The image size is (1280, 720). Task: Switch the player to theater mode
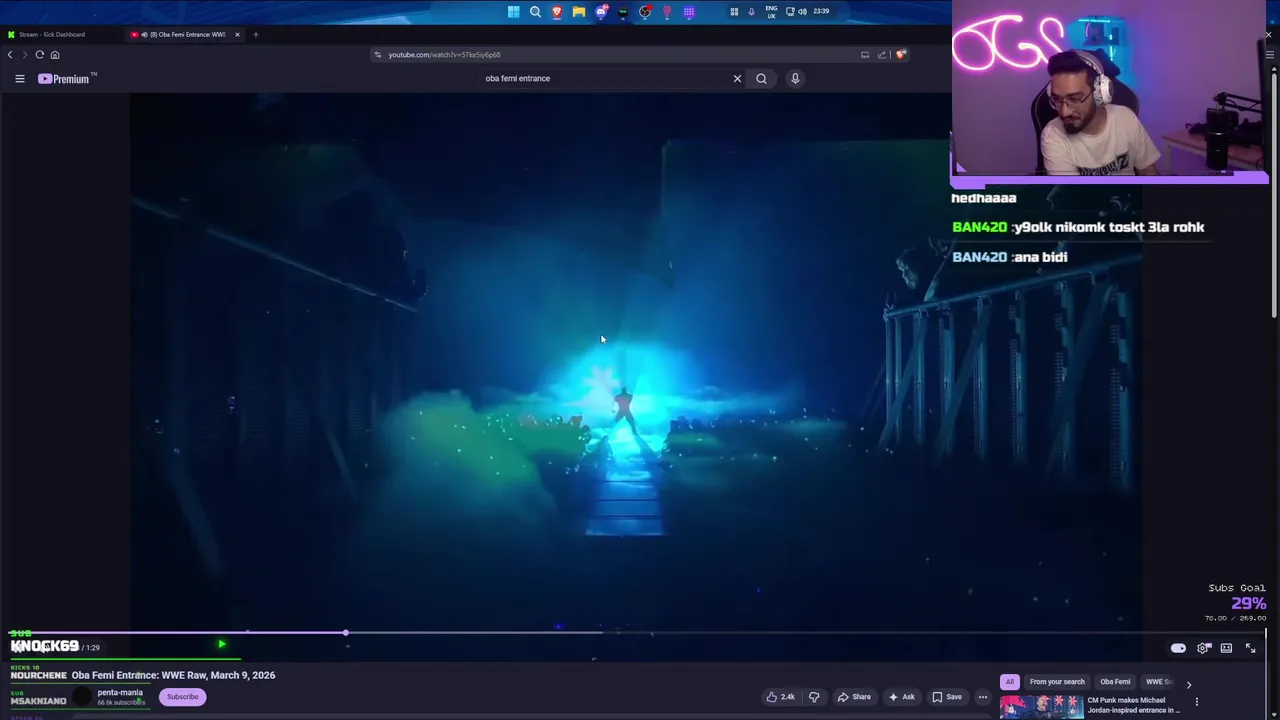1226,648
